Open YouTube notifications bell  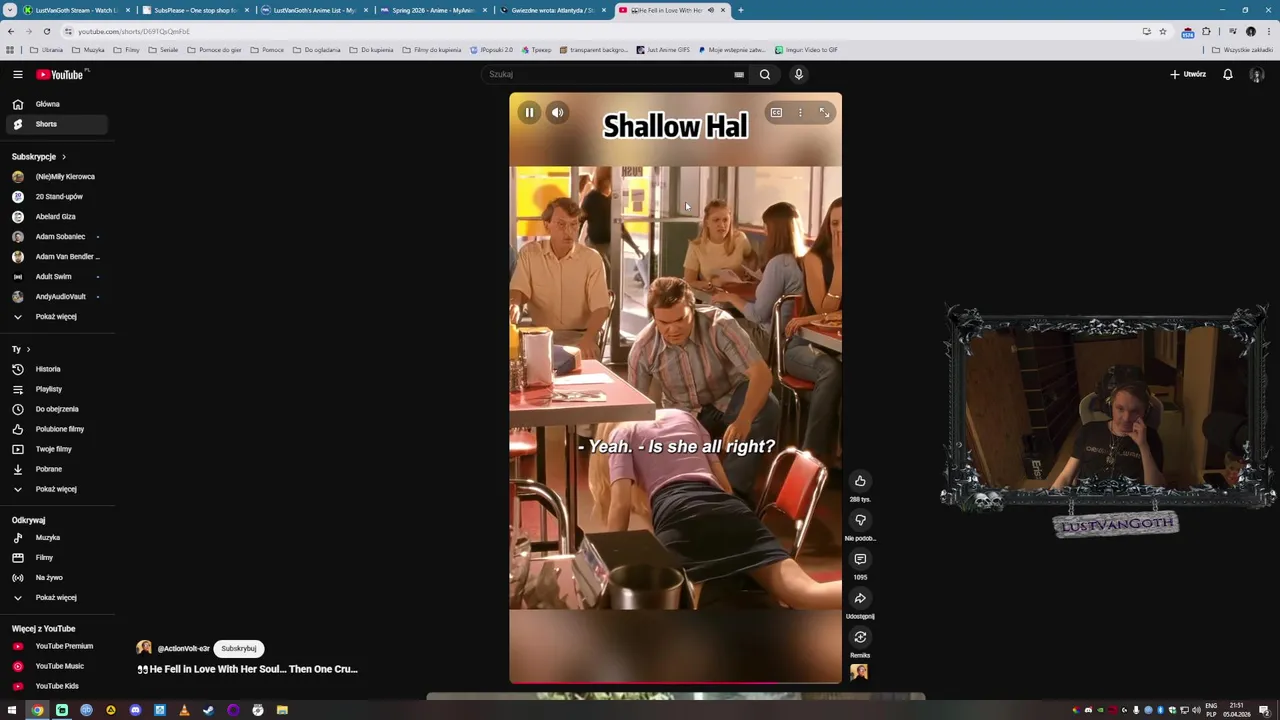1228,74
